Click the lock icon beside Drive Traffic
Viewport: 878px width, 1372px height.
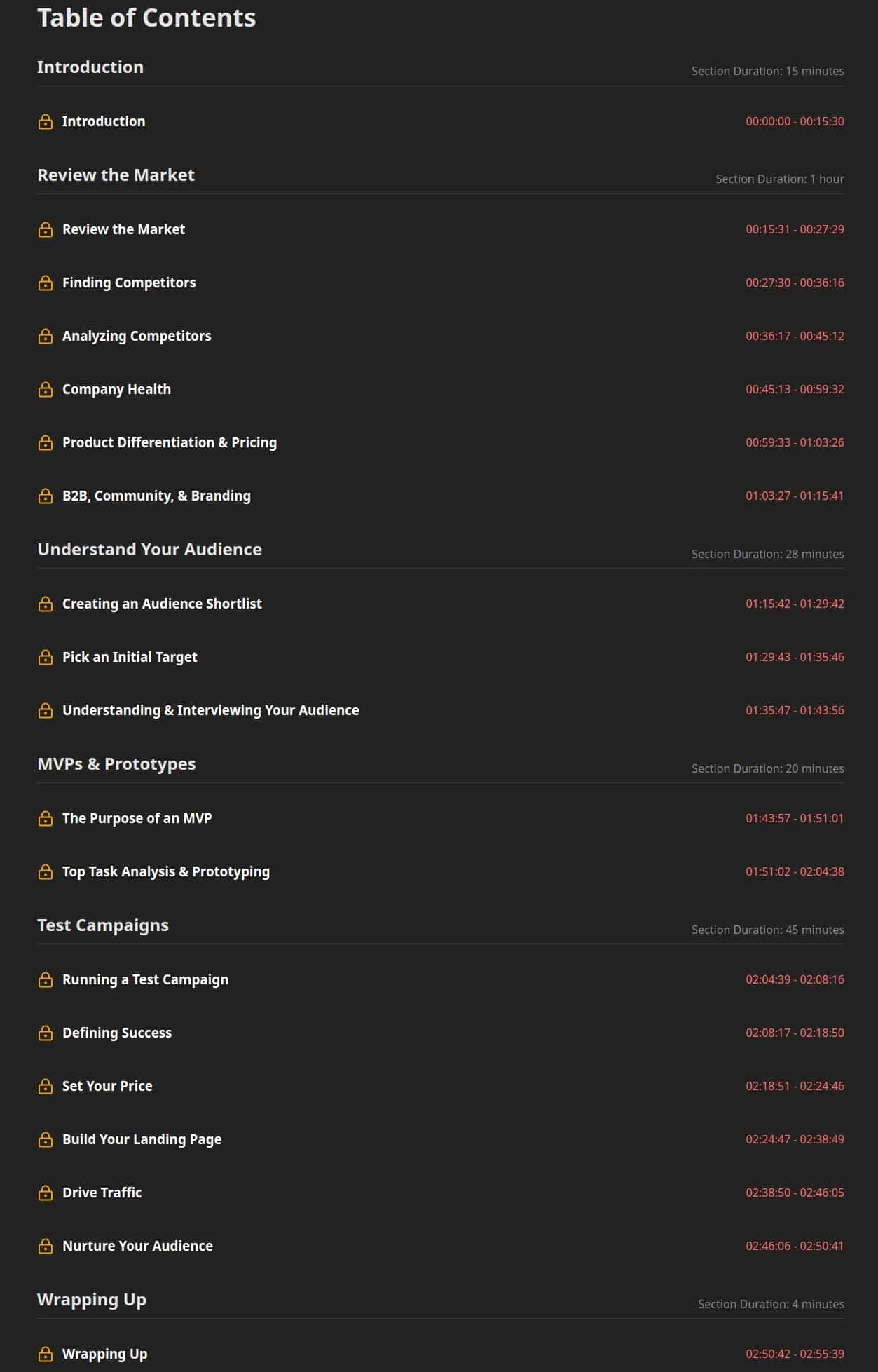point(46,1193)
